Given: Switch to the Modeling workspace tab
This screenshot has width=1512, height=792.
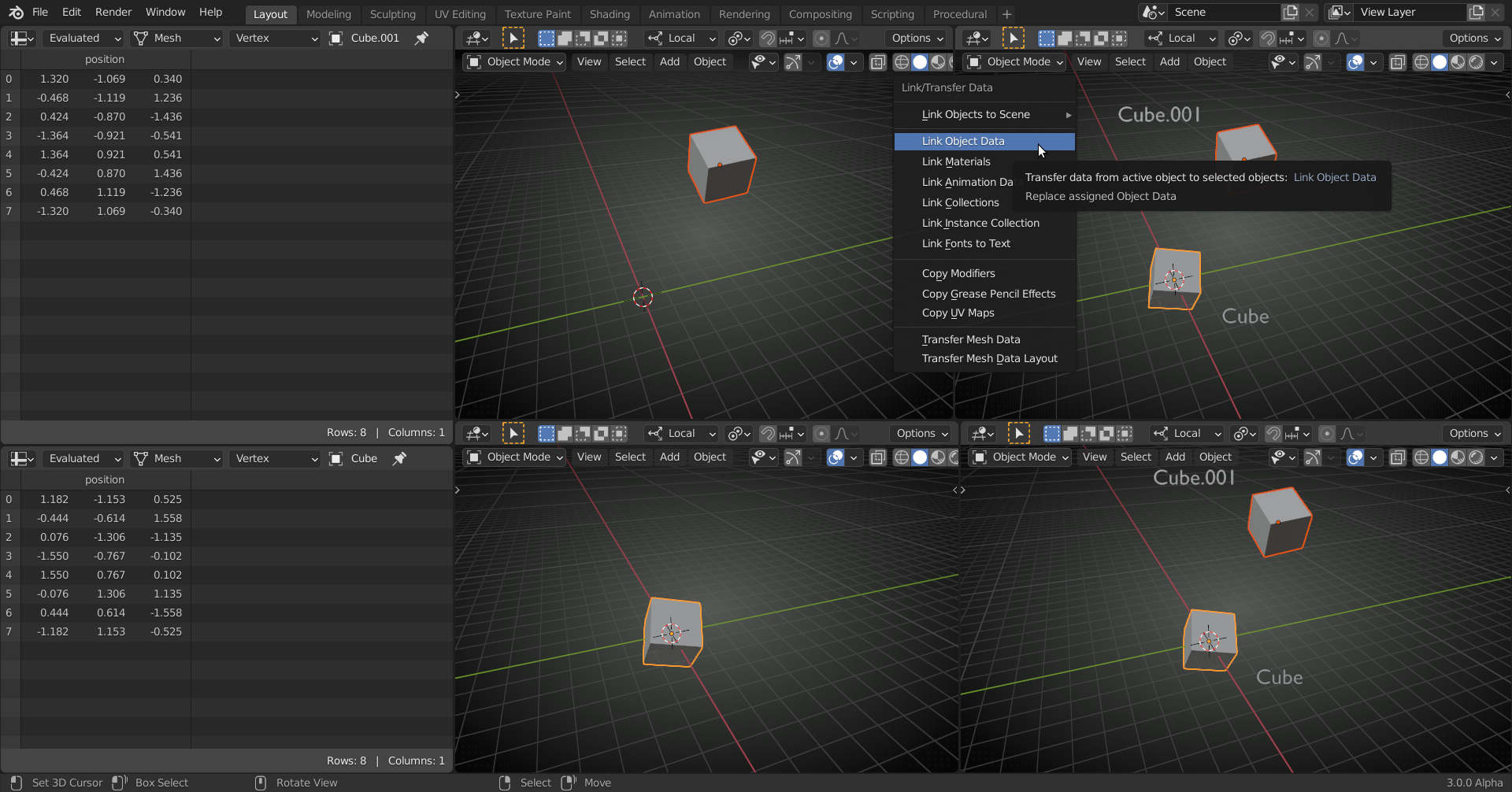Looking at the screenshot, I should [328, 14].
